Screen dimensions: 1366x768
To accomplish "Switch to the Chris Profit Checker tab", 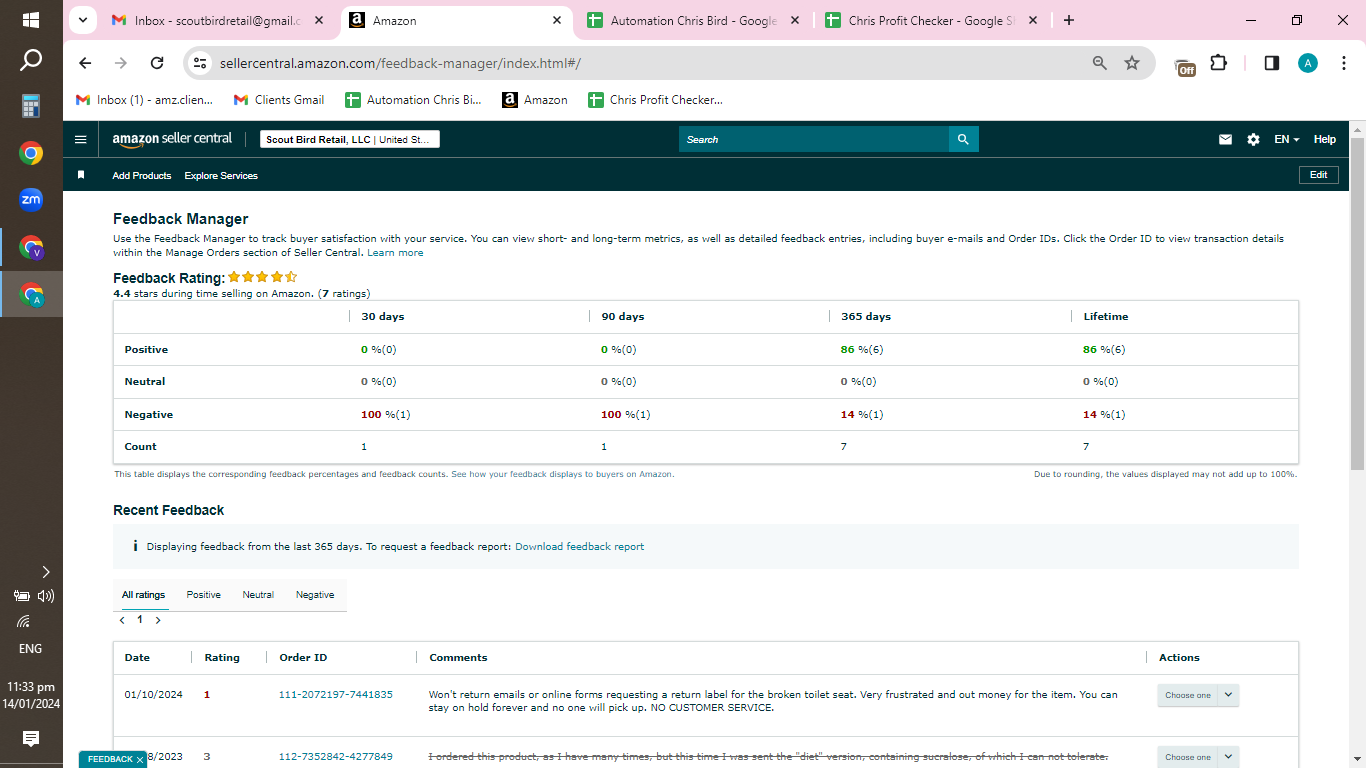I will tap(931, 20).
